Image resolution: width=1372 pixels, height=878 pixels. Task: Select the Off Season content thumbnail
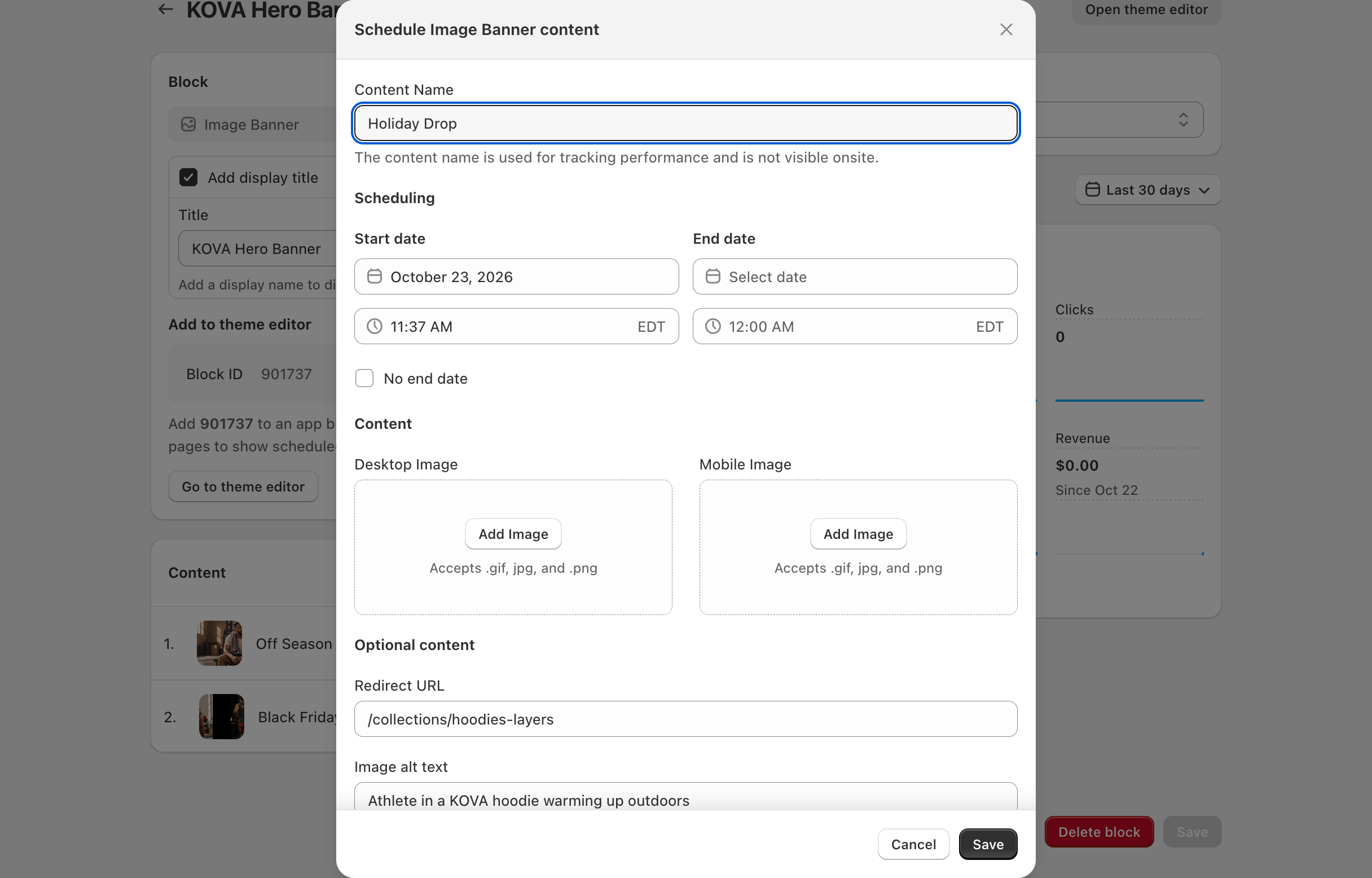click(219, 643)
